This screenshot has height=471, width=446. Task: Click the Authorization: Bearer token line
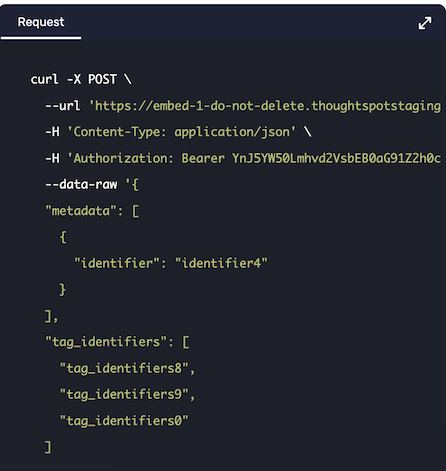point(243,158)
